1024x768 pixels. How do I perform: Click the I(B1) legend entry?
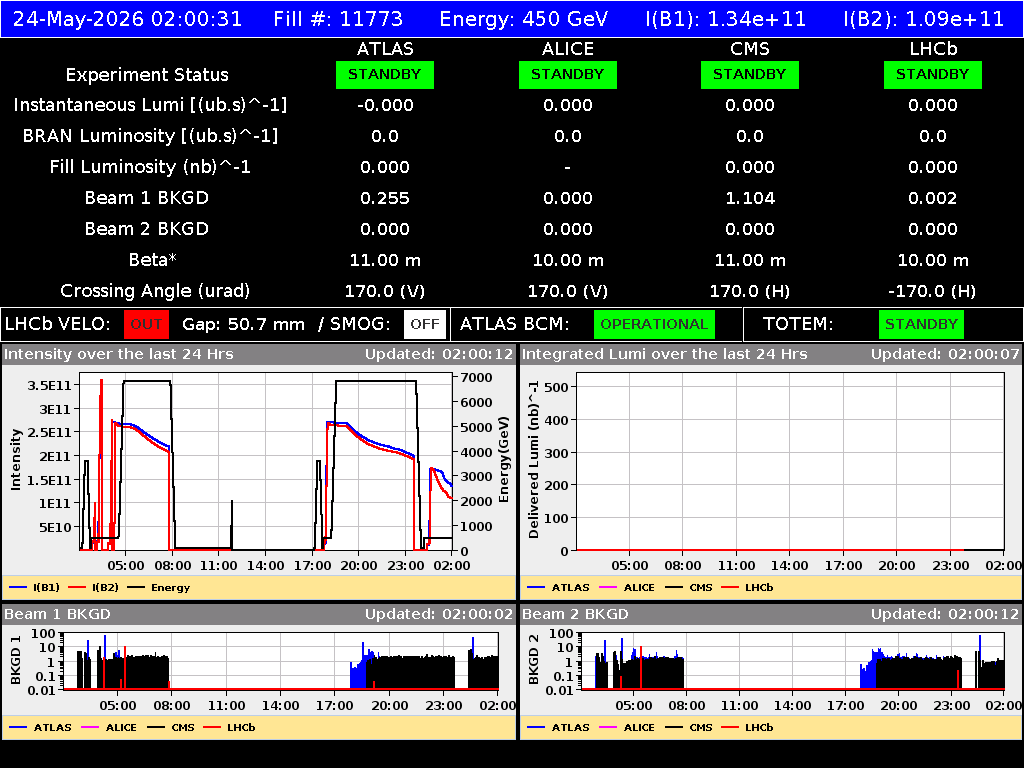(x=35, y=588)
